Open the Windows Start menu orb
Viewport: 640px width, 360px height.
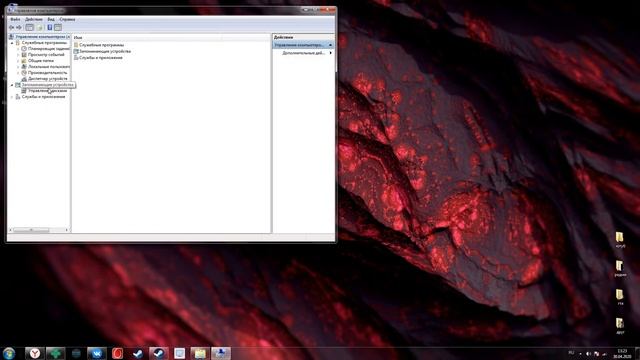pyautogui.click(x=9, y=353)
